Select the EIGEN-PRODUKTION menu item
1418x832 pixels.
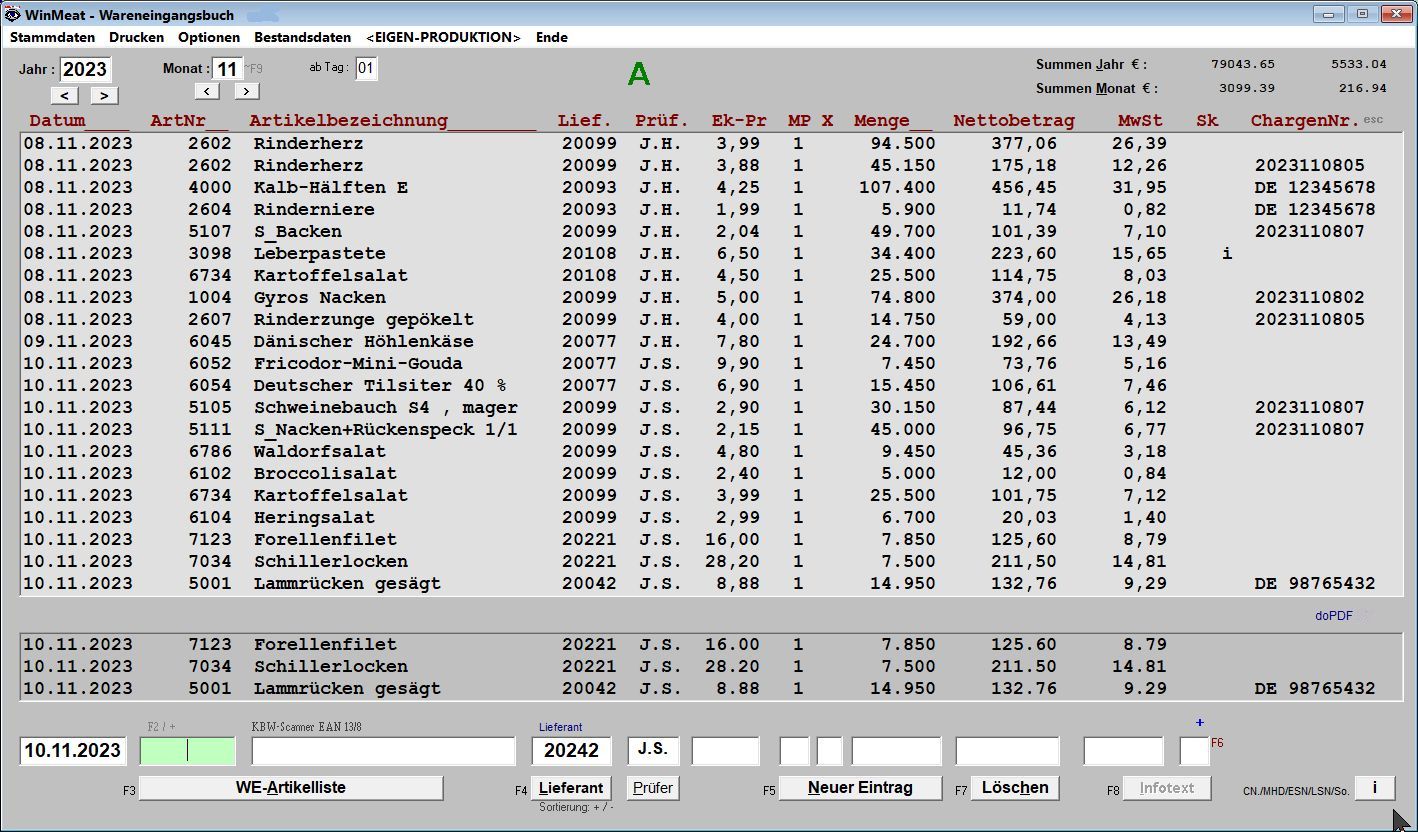coord(443,37)
